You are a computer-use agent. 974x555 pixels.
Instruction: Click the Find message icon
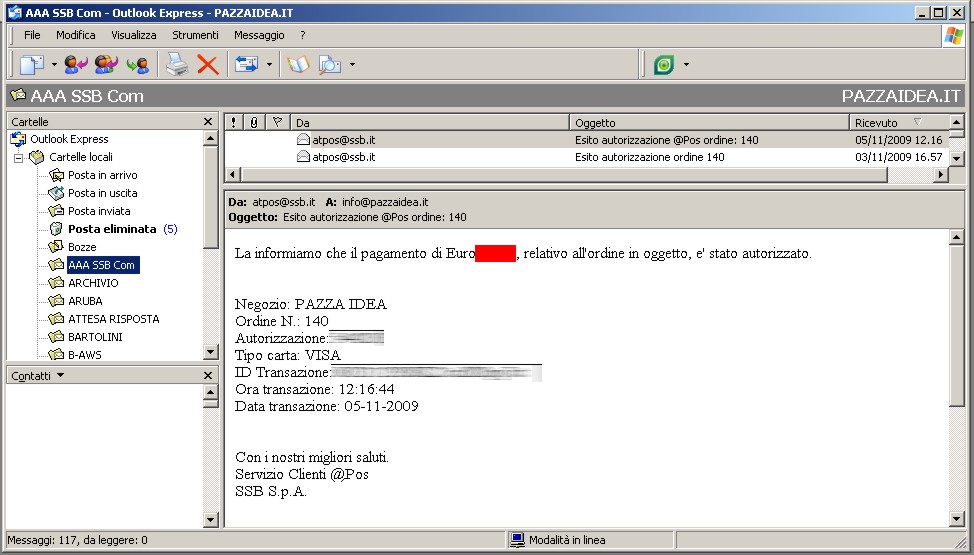pos(330,64)
